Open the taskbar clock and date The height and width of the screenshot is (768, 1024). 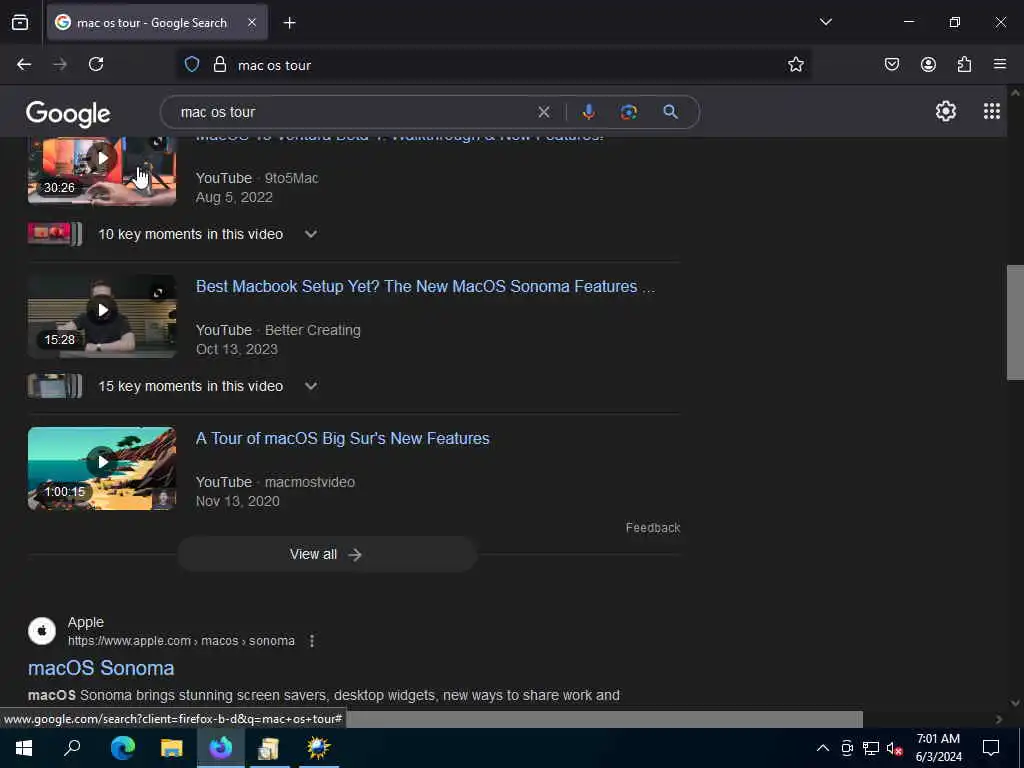point(938,748)
